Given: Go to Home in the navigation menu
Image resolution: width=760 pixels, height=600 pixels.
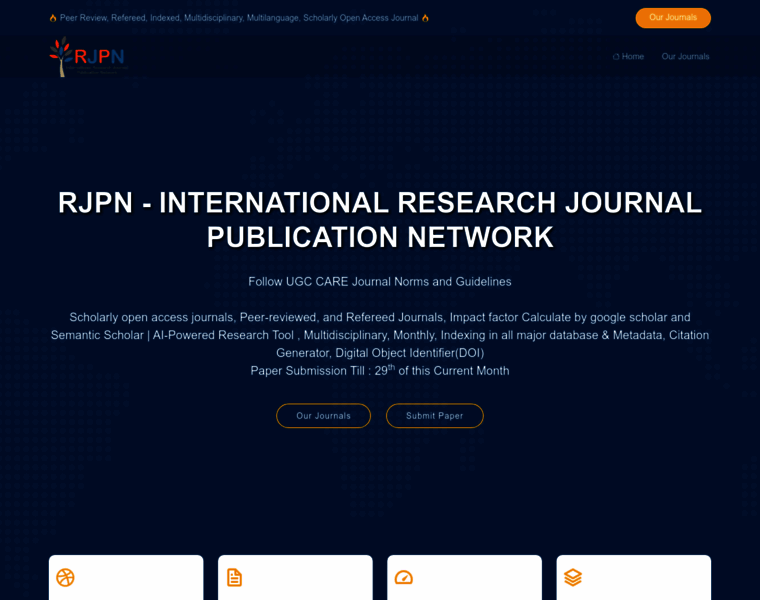Looking at the screenshot, I should [x=628, y=57].
